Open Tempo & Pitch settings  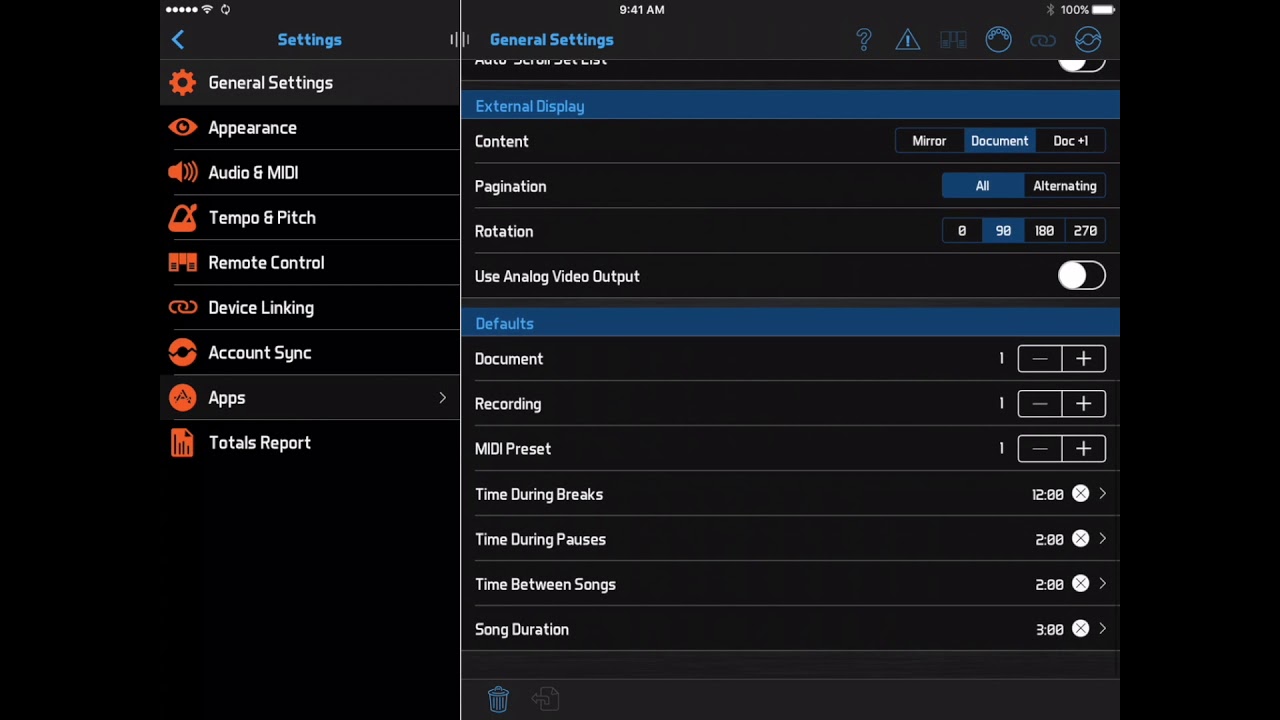[x=310, y=218]
